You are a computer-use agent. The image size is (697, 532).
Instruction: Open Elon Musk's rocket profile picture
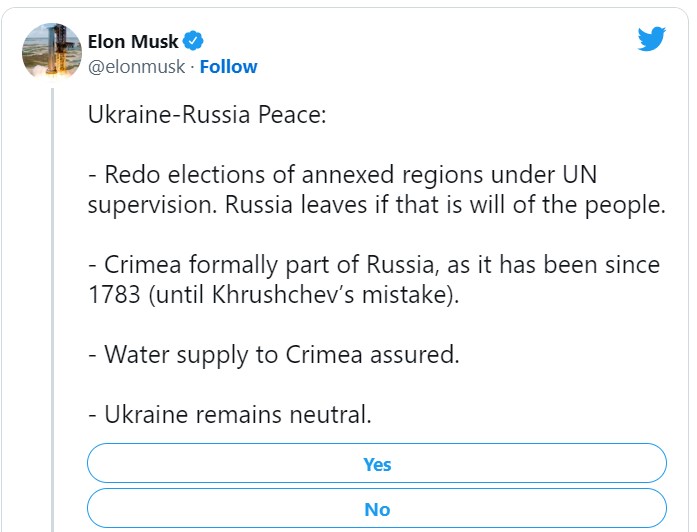[x=52, y=51]
